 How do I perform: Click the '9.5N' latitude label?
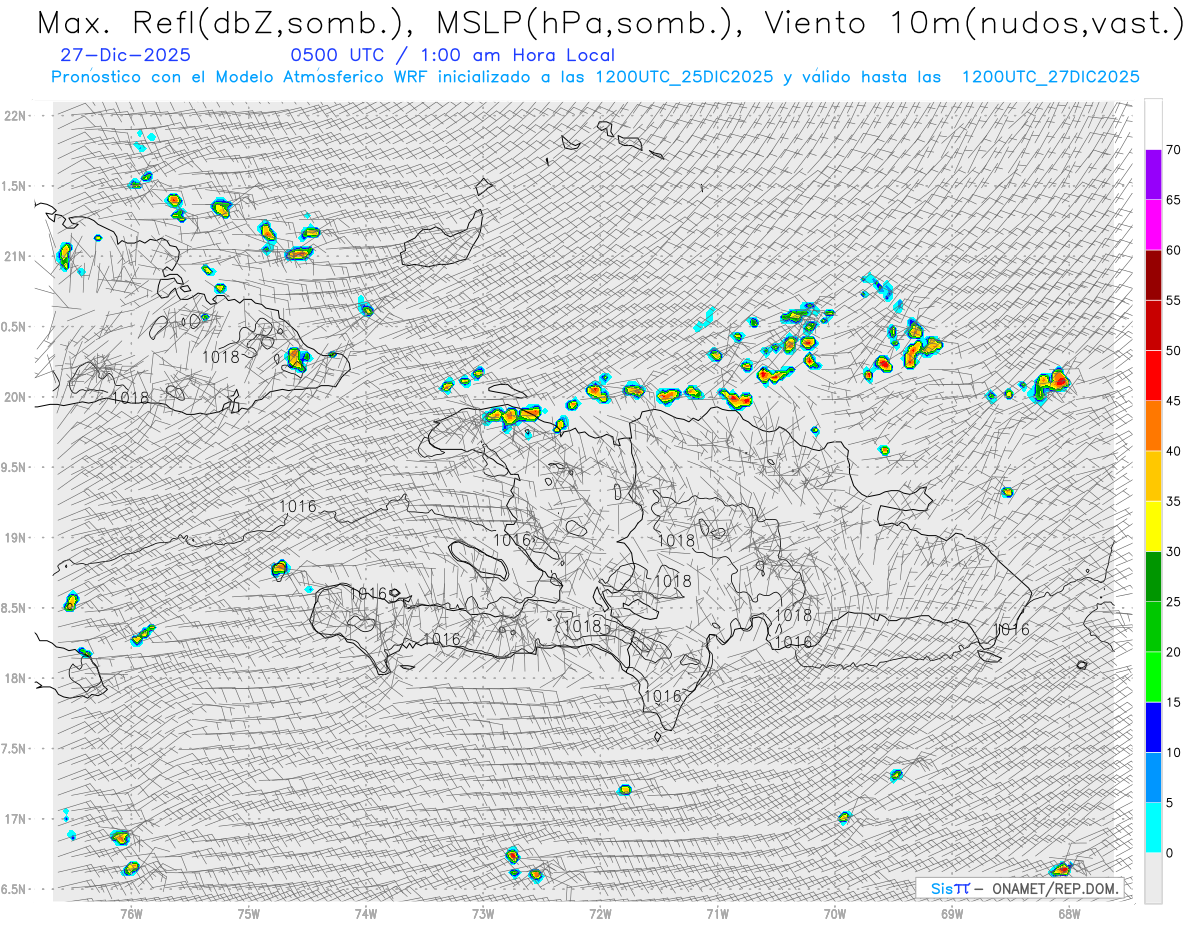coord(13,467)
